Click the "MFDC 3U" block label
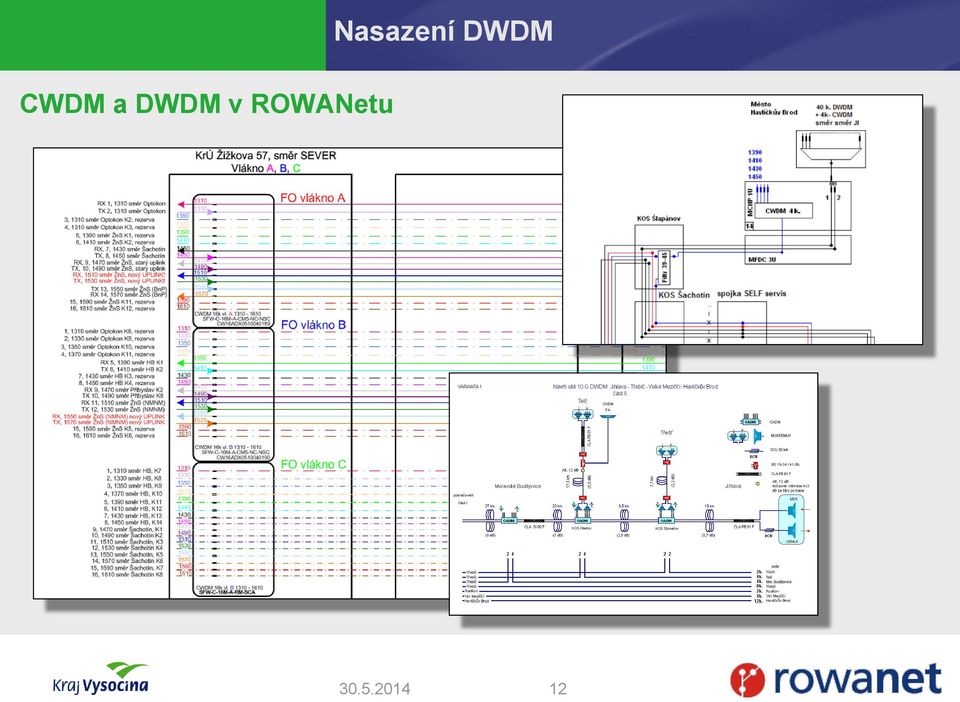The height and width of the screenshot is (702, 960). click(762, 260)
